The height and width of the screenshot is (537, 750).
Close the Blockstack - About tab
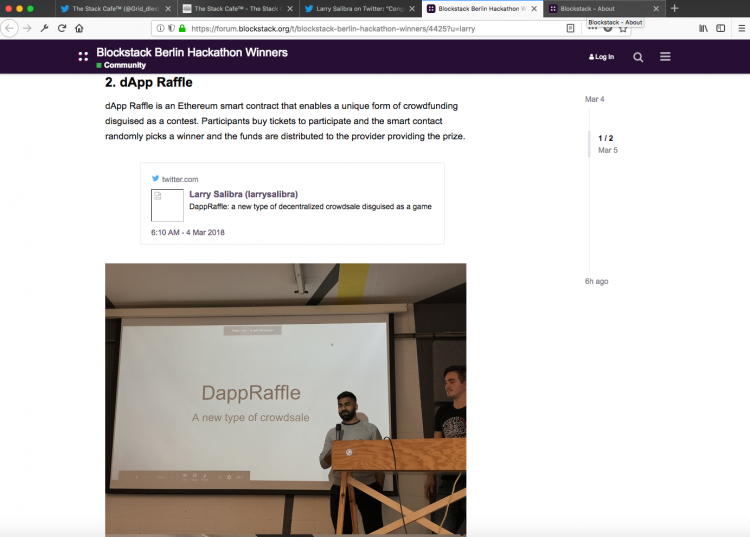pyautogui.click(x=656, y=9)
